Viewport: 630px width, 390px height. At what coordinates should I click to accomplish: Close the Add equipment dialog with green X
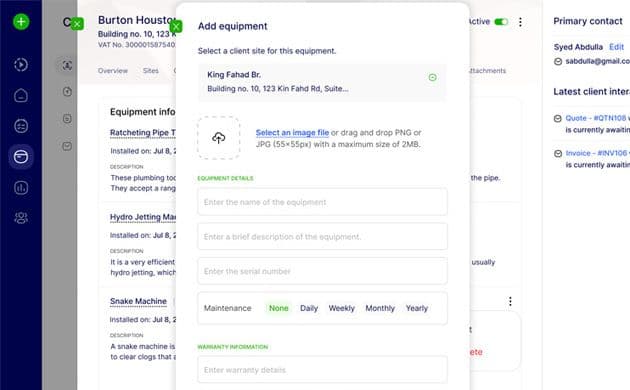tap(176, 27)
